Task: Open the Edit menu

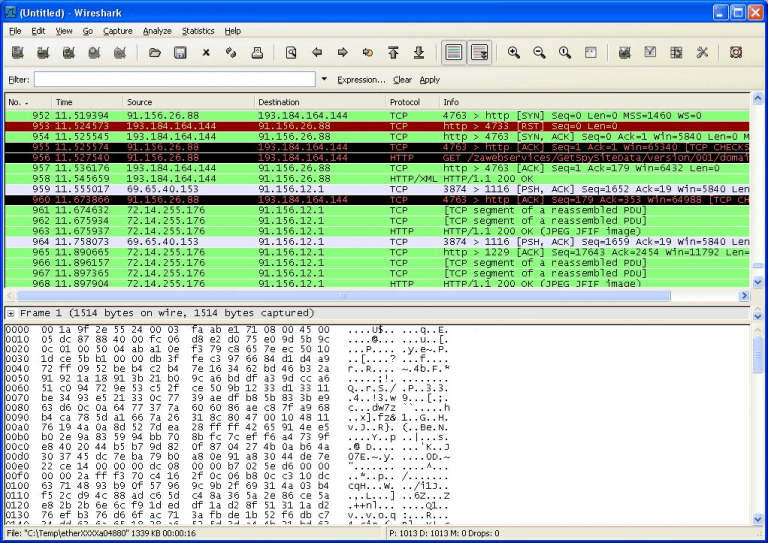Action: point(38,31)
